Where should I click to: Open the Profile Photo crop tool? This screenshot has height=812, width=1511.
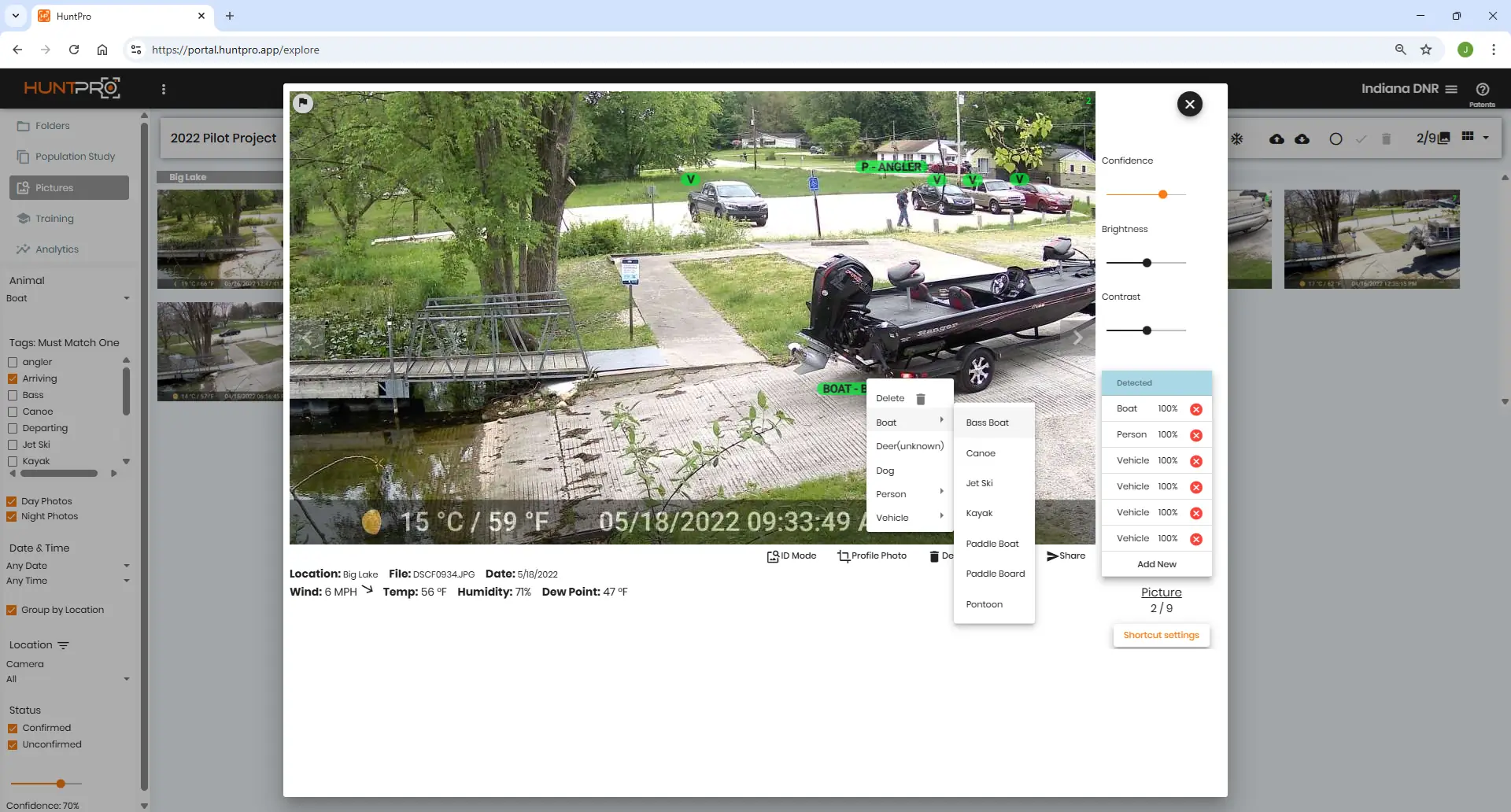tap(872, 555)
